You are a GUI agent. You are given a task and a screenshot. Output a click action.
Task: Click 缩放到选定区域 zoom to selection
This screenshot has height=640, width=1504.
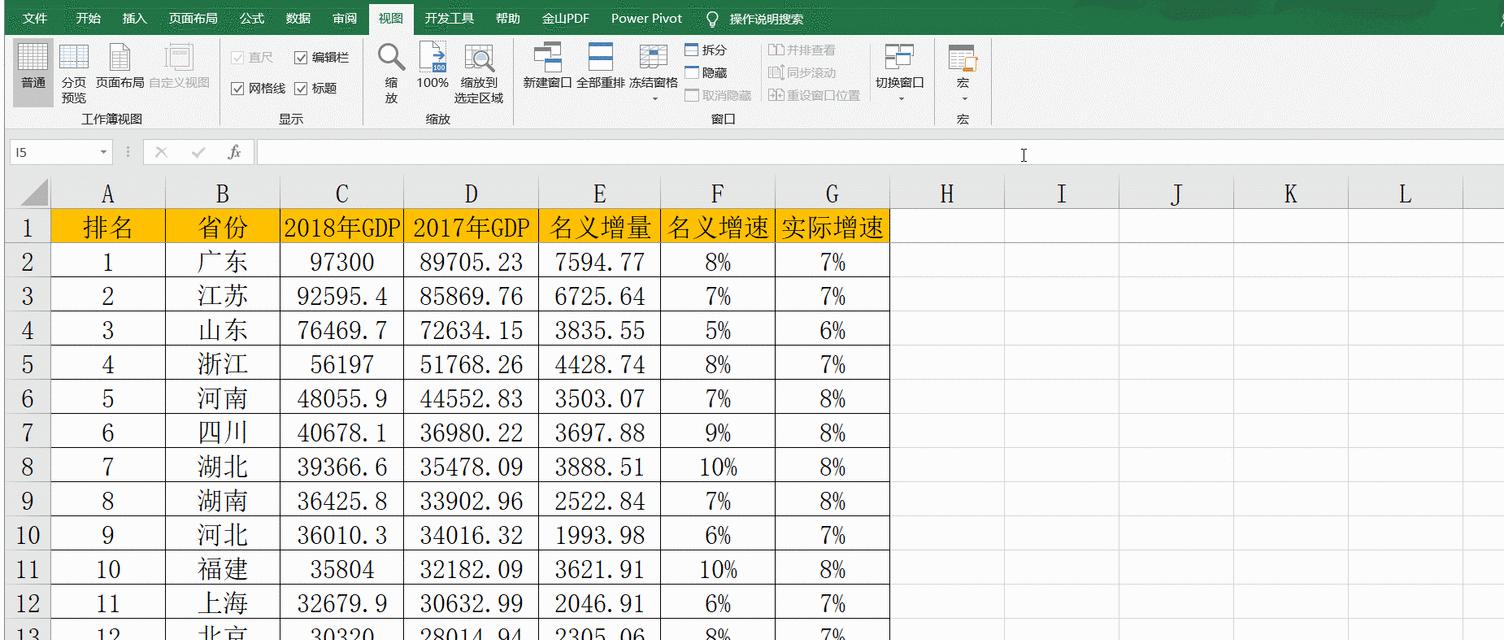pyautogui.click(x=479, y=72)
